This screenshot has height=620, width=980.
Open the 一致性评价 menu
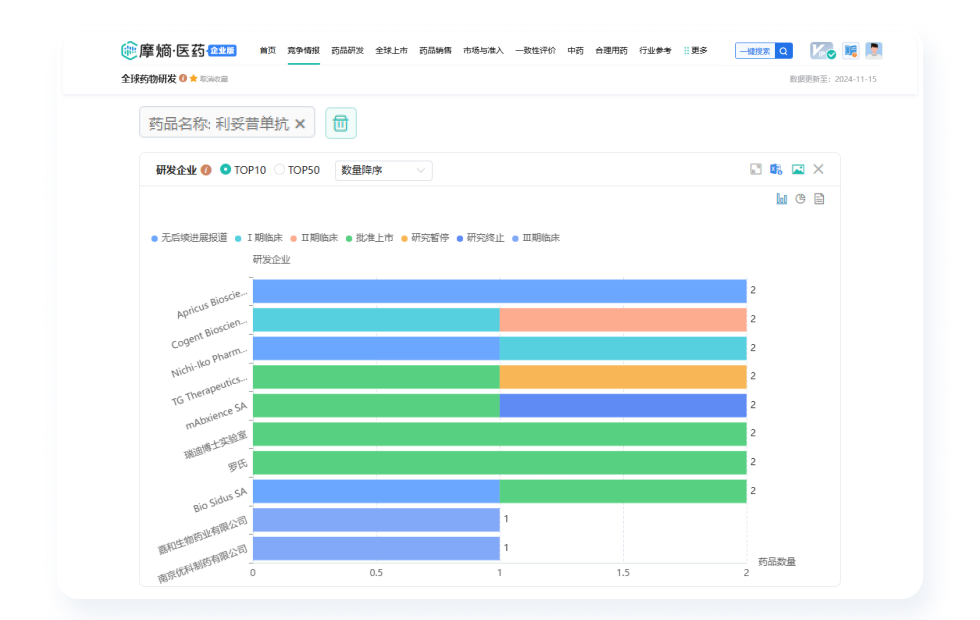[x=535, y=51]
